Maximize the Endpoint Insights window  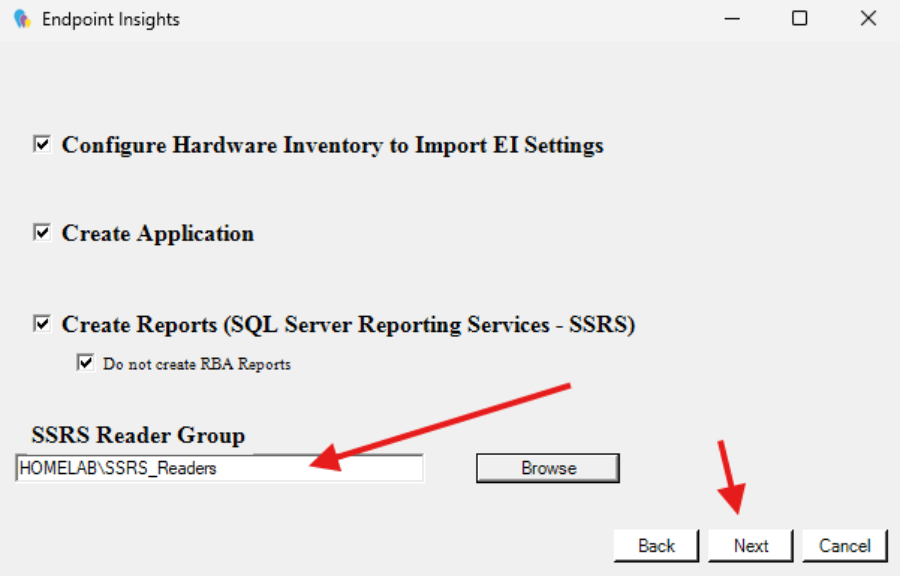point(800,18)
